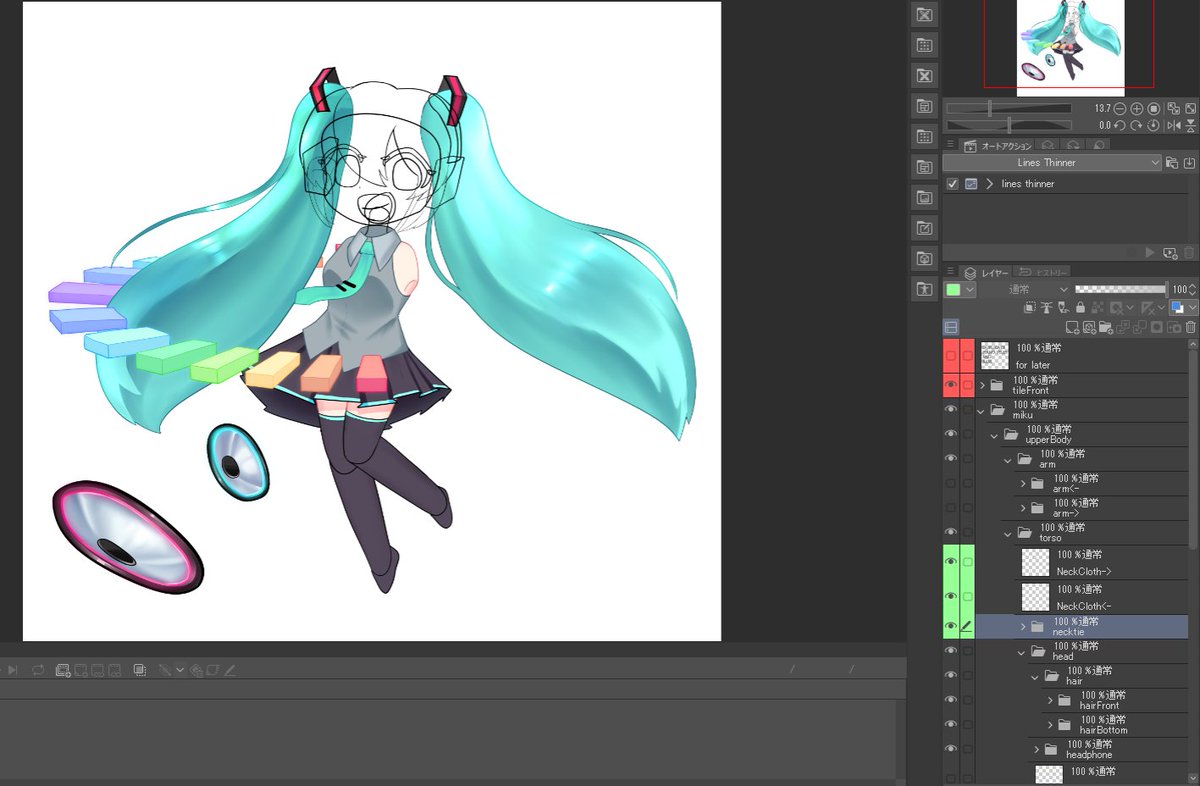Create a new layer folder

1106,328
